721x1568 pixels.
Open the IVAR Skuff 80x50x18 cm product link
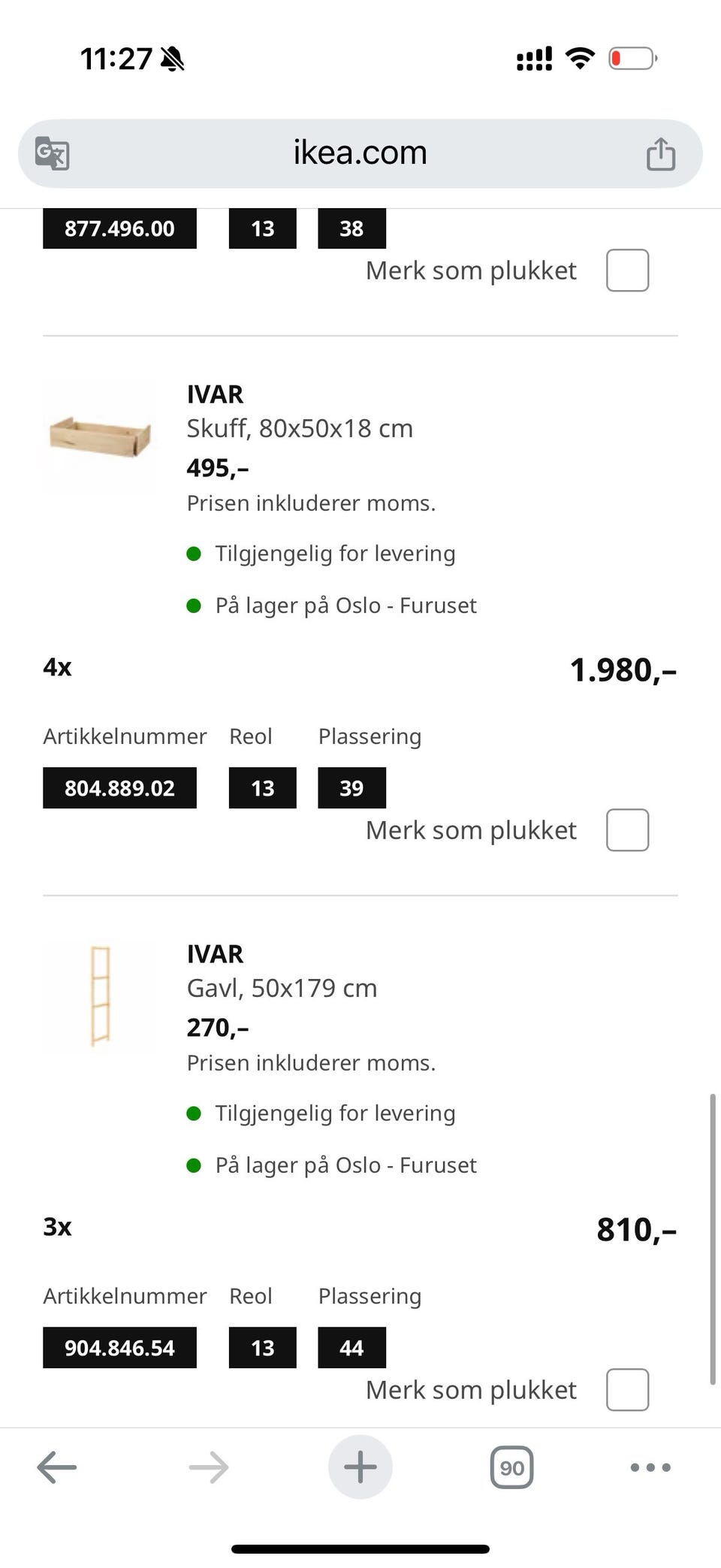[300, 428]
